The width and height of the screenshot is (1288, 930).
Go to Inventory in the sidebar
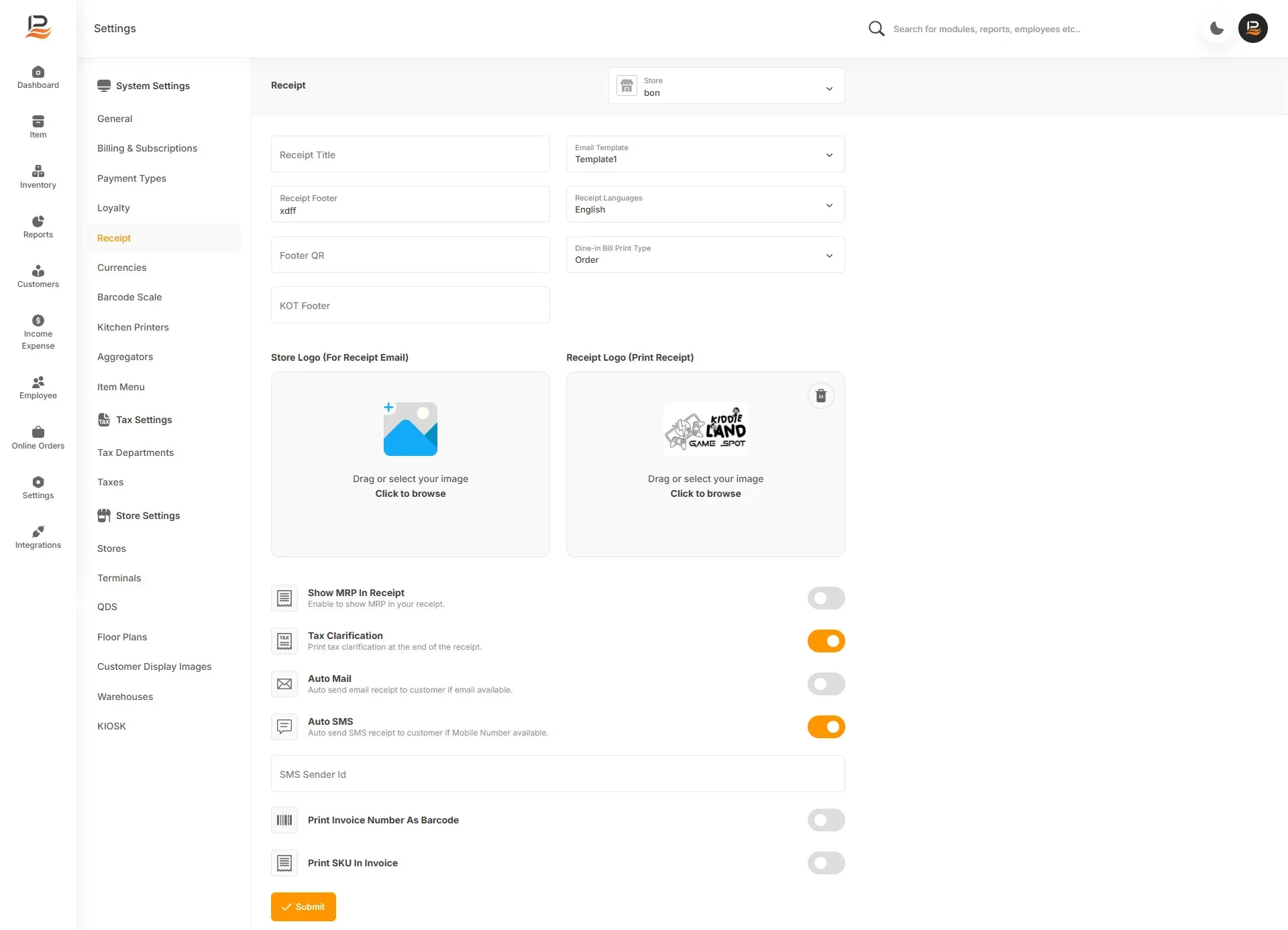click(38, 177)
